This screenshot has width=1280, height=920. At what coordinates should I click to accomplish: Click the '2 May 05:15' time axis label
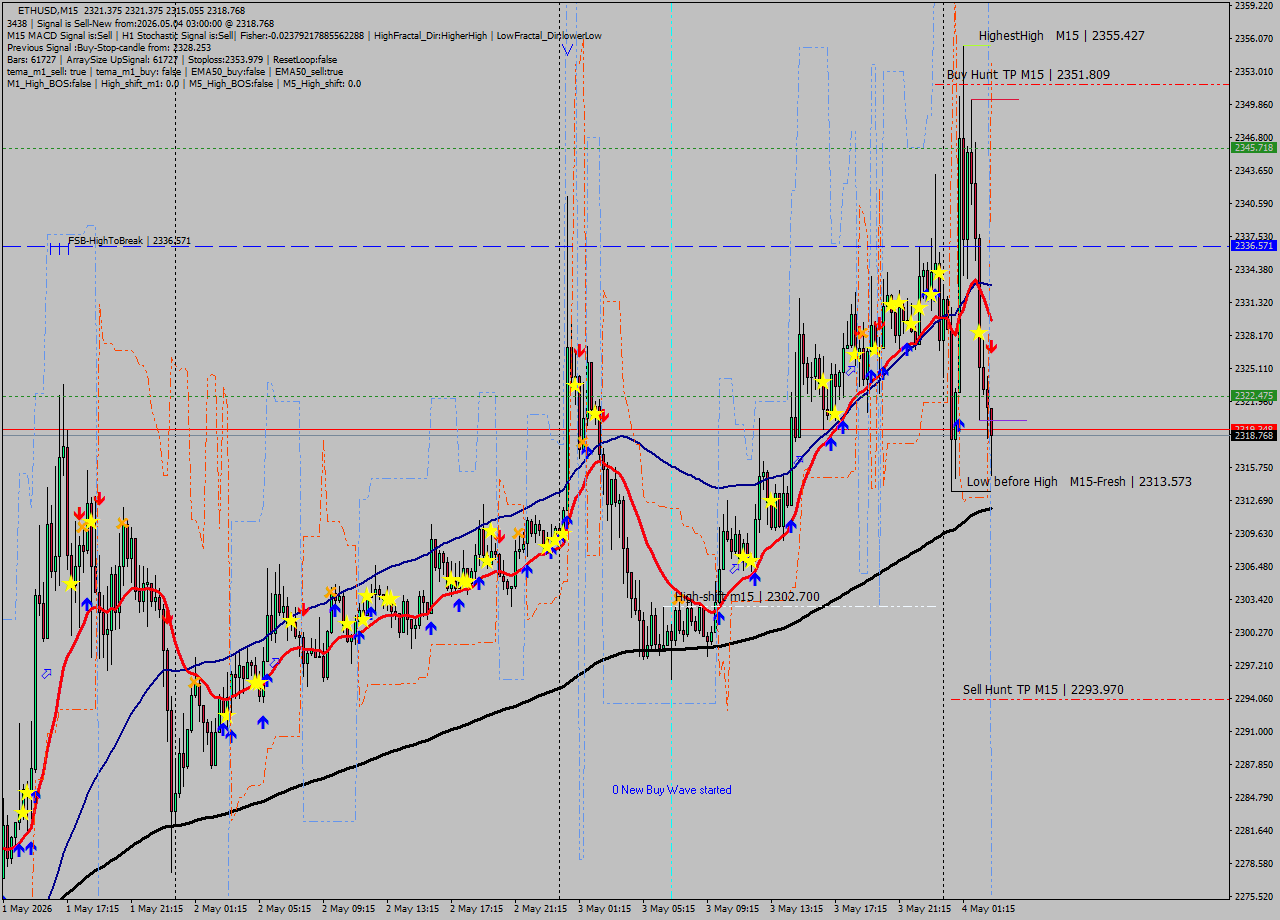pos(285,910)
